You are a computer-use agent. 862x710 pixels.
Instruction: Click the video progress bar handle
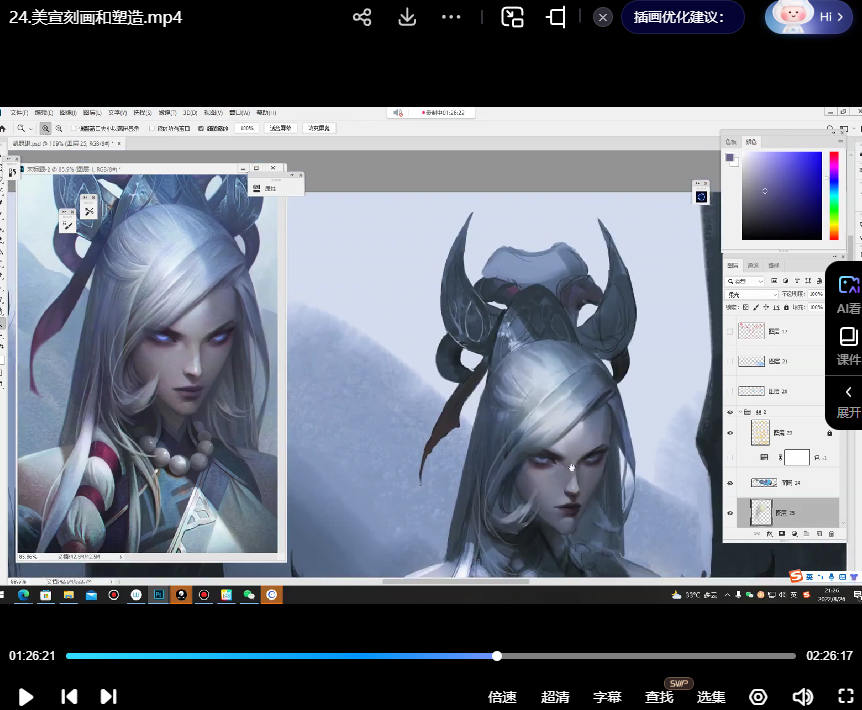click(497, 656)
